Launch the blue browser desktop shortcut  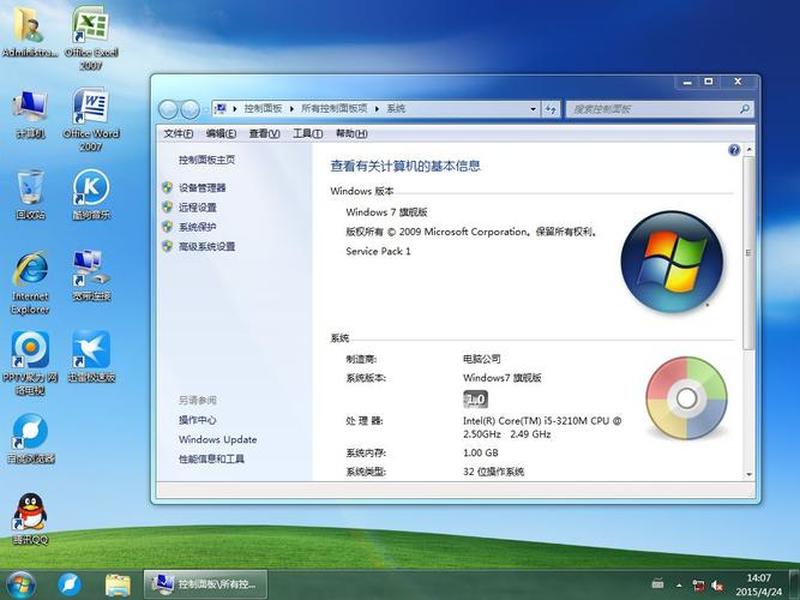tap(30, 439)
